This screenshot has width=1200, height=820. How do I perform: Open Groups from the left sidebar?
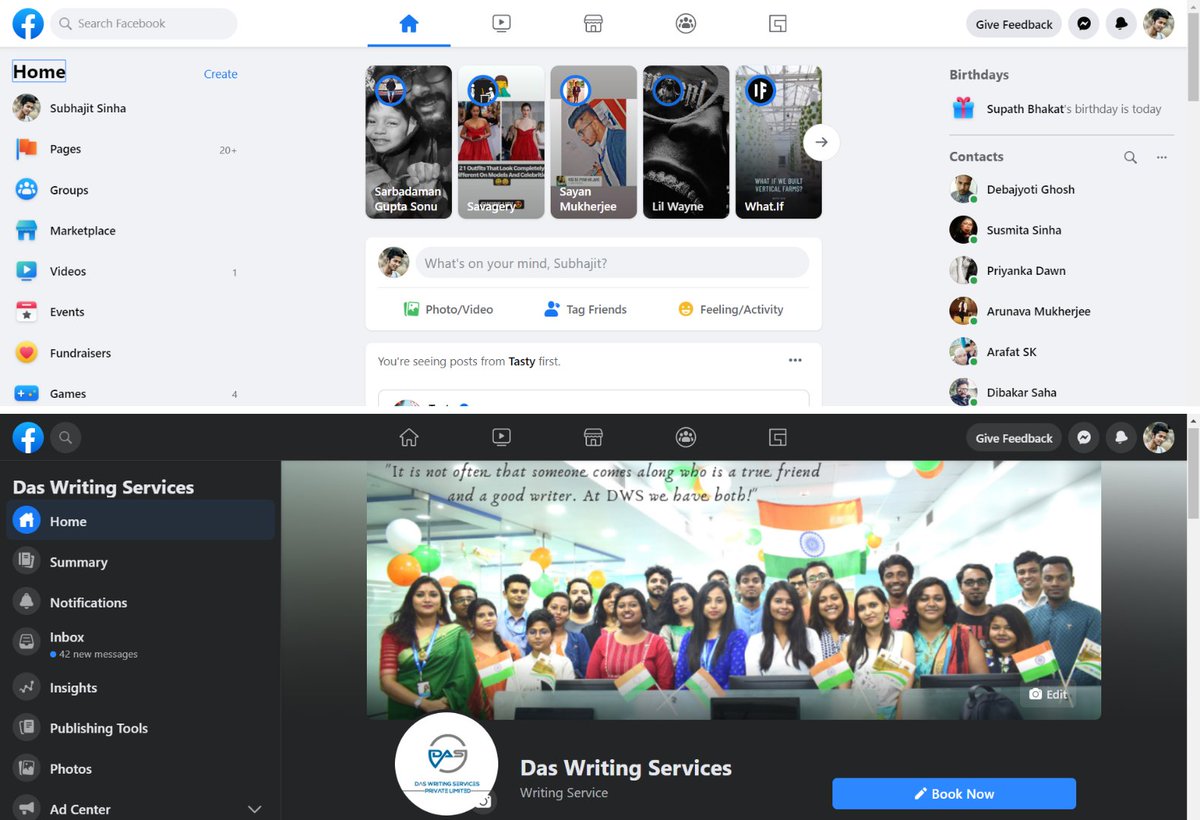click(125, 190)
